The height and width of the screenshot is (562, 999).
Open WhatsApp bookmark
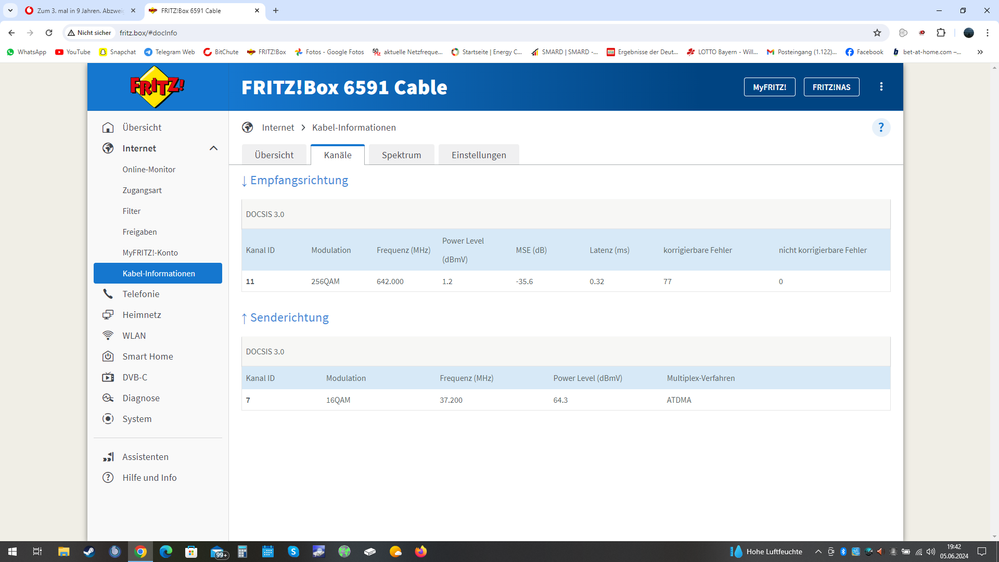pyautogui.click(x=26, y=52)
